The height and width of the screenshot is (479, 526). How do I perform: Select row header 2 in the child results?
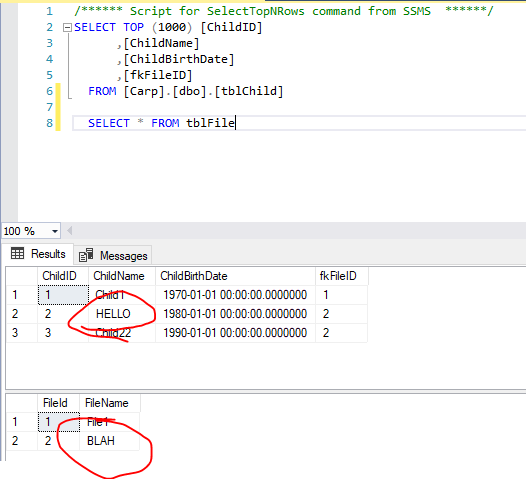[22, 314]
